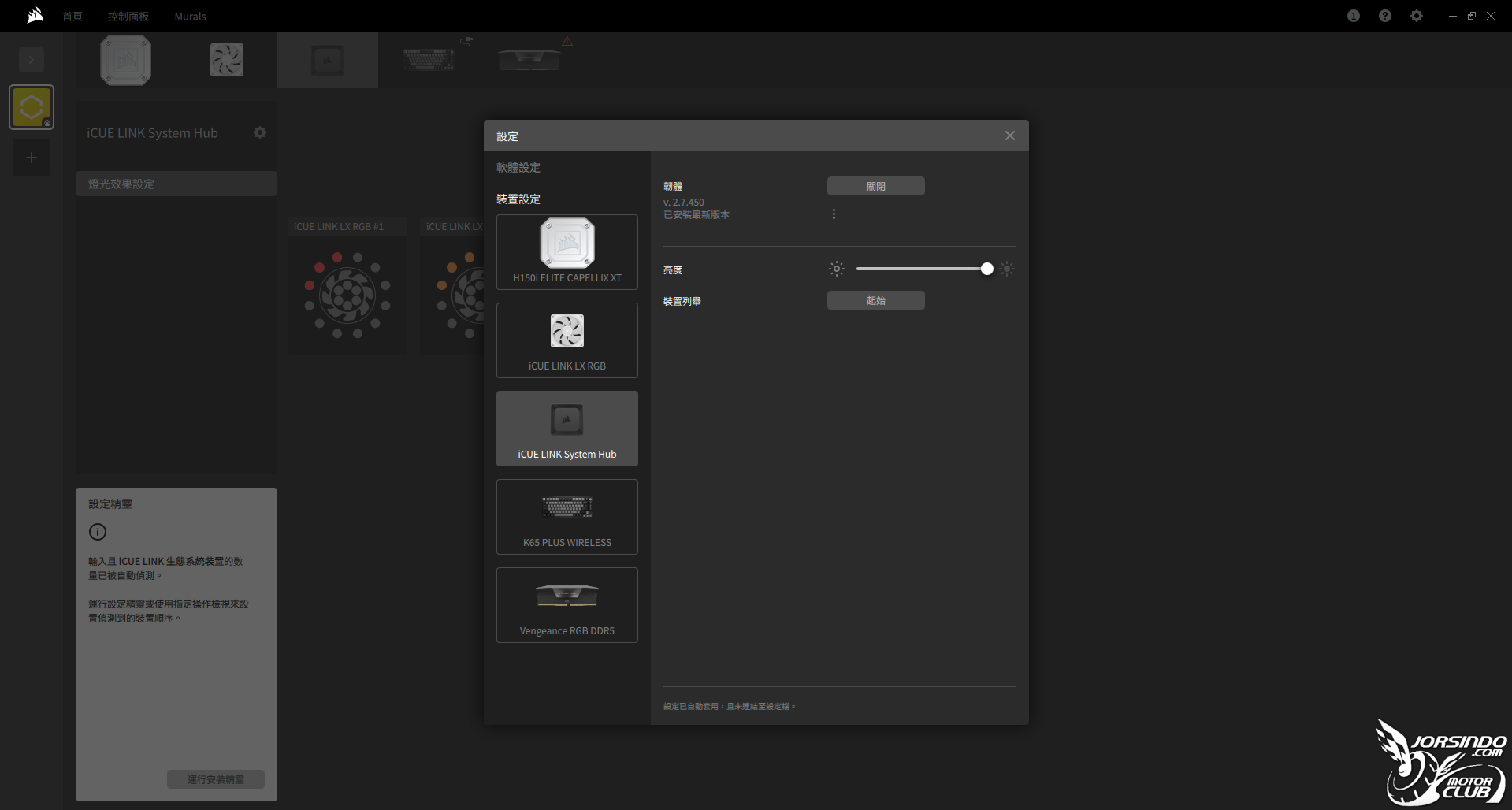Viewport: 1512px width, 810px height.
Task: Open the gear beside iCUE LINK System Hub title
Action: [x=260, y=132]
